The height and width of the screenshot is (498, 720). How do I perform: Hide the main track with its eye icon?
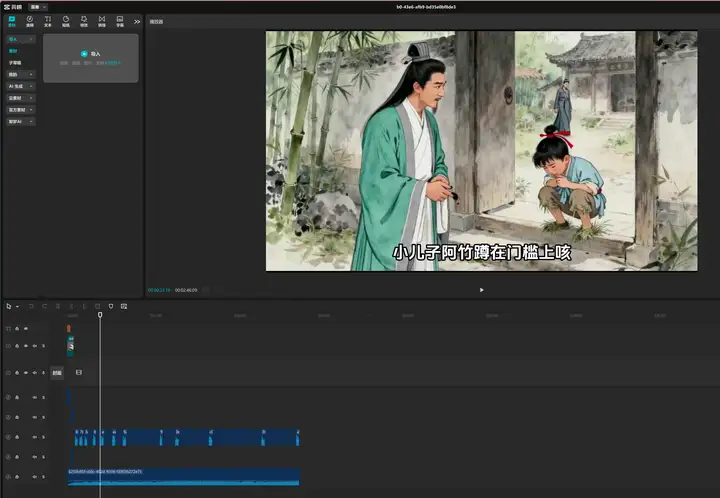coord(26,373)
